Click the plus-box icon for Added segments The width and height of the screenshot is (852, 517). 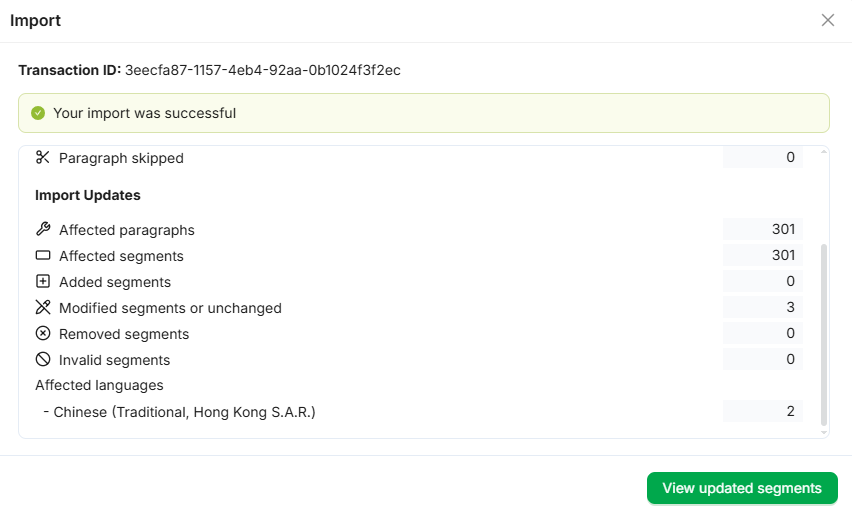pyautogui.click(x=42, y=282)
